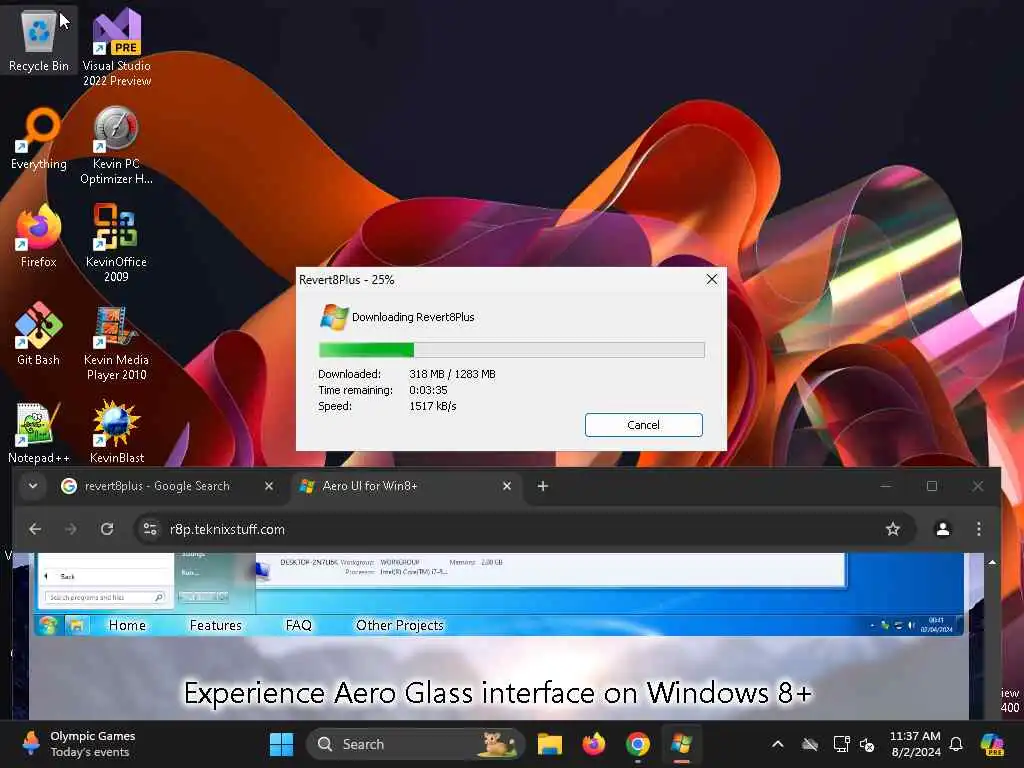Open File Explorer from taskbar
This screenshot has height=768, width=1024.
(550, 744)
